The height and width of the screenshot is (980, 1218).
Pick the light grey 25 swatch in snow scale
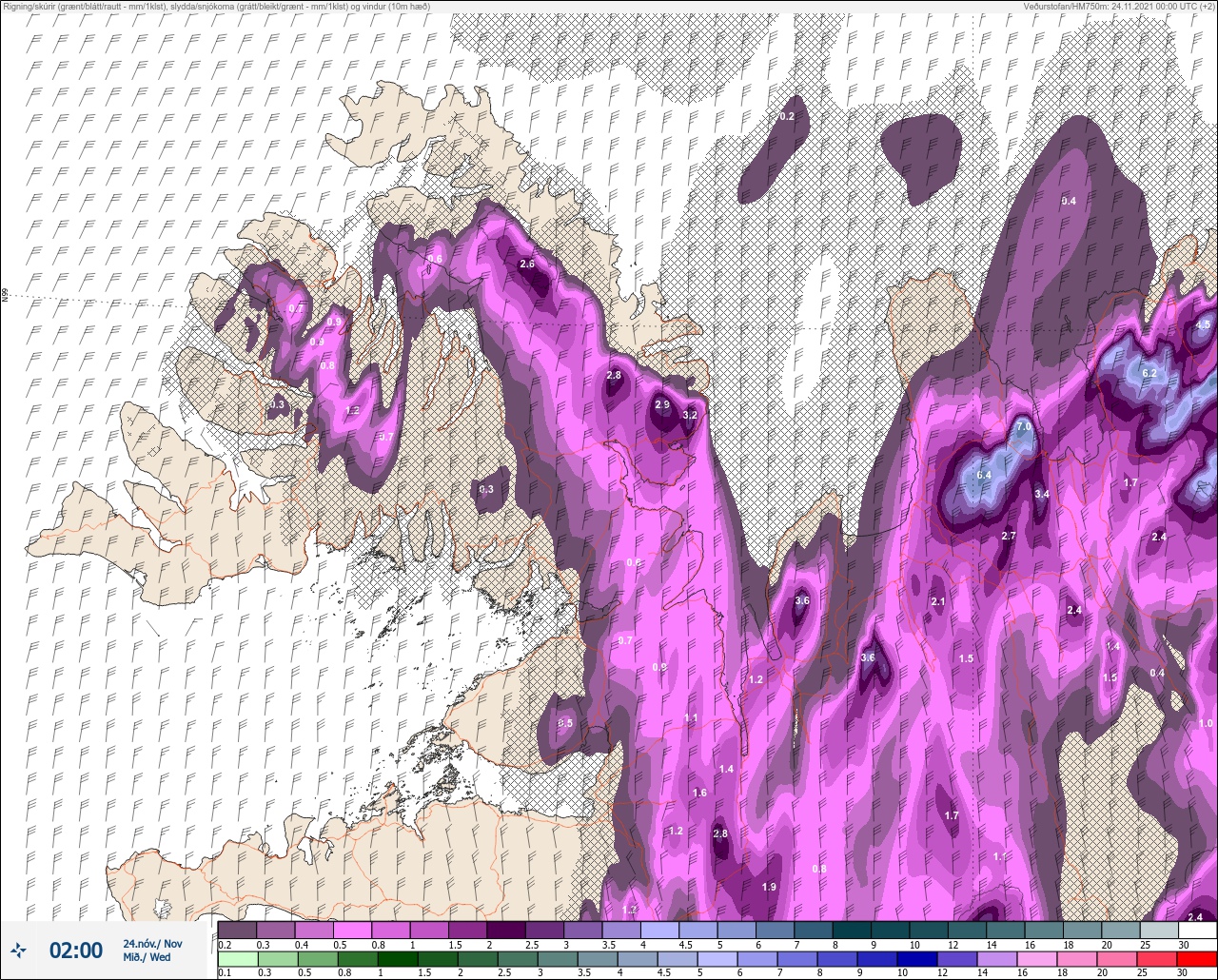pyautogui.click(x=1158, y=930)
